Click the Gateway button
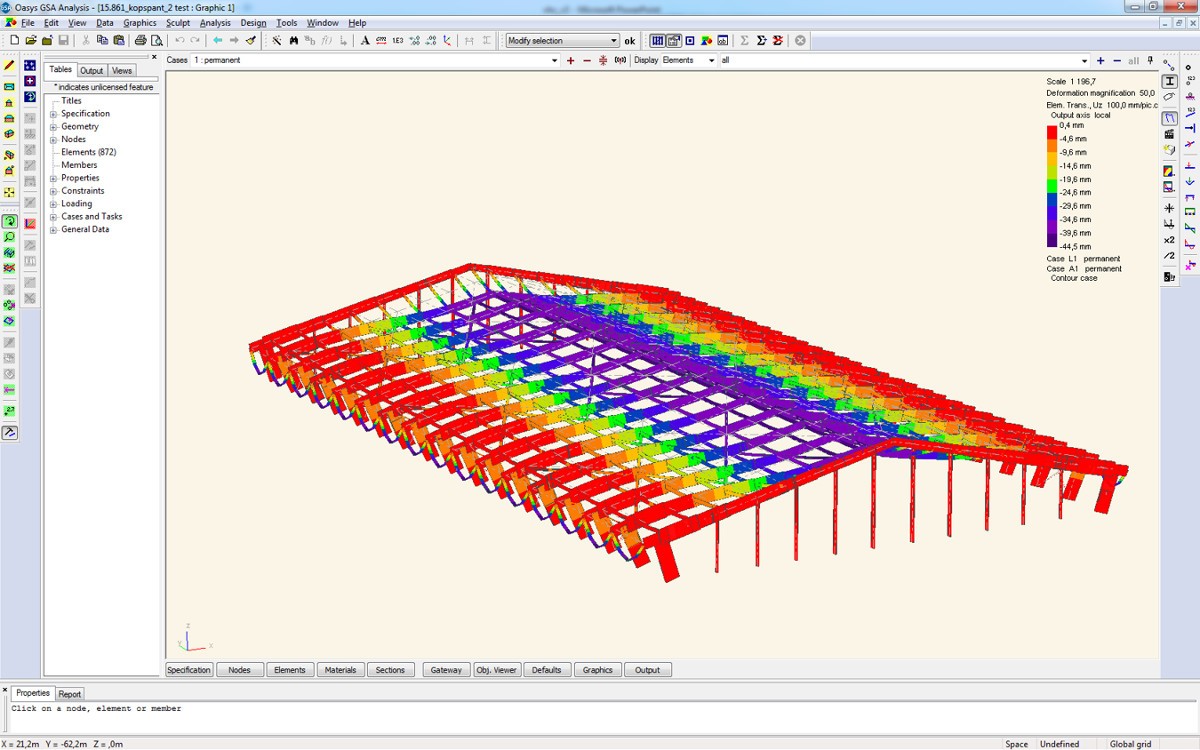Image resolution: width=1200 pixels, height=750 pixels. (x=446, y=670)
